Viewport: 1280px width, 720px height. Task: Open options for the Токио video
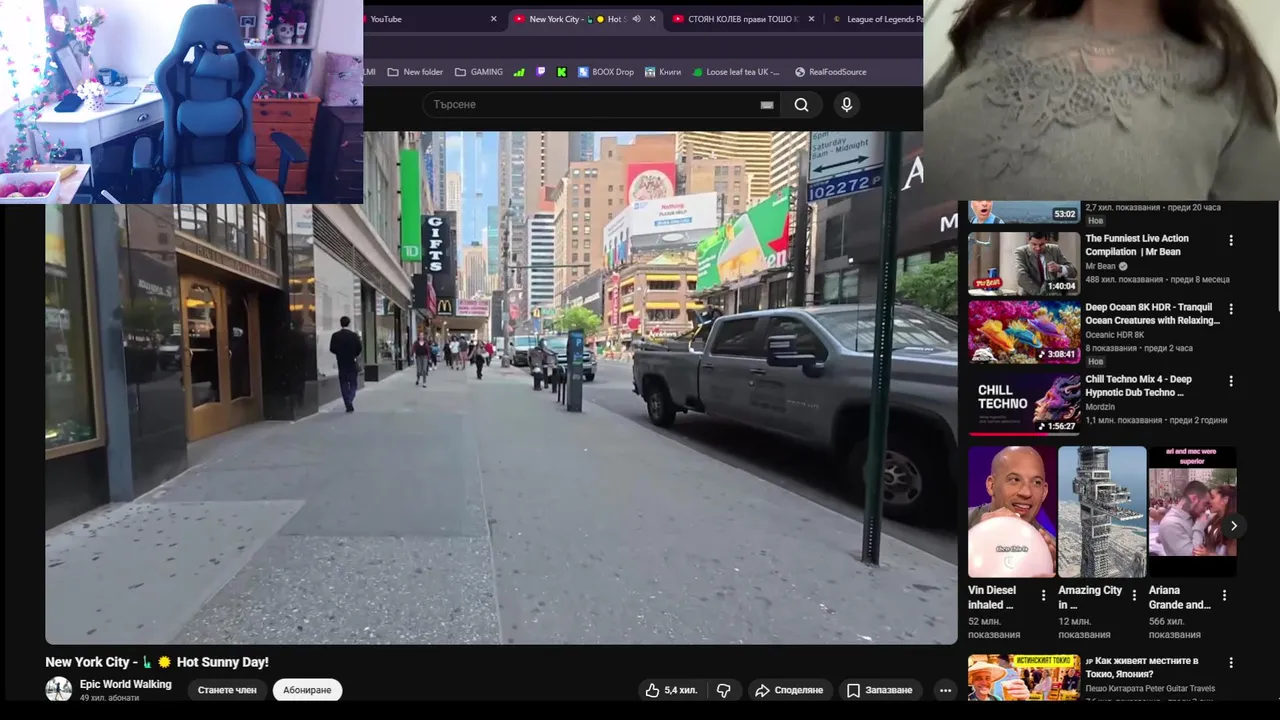point(1231,663)
